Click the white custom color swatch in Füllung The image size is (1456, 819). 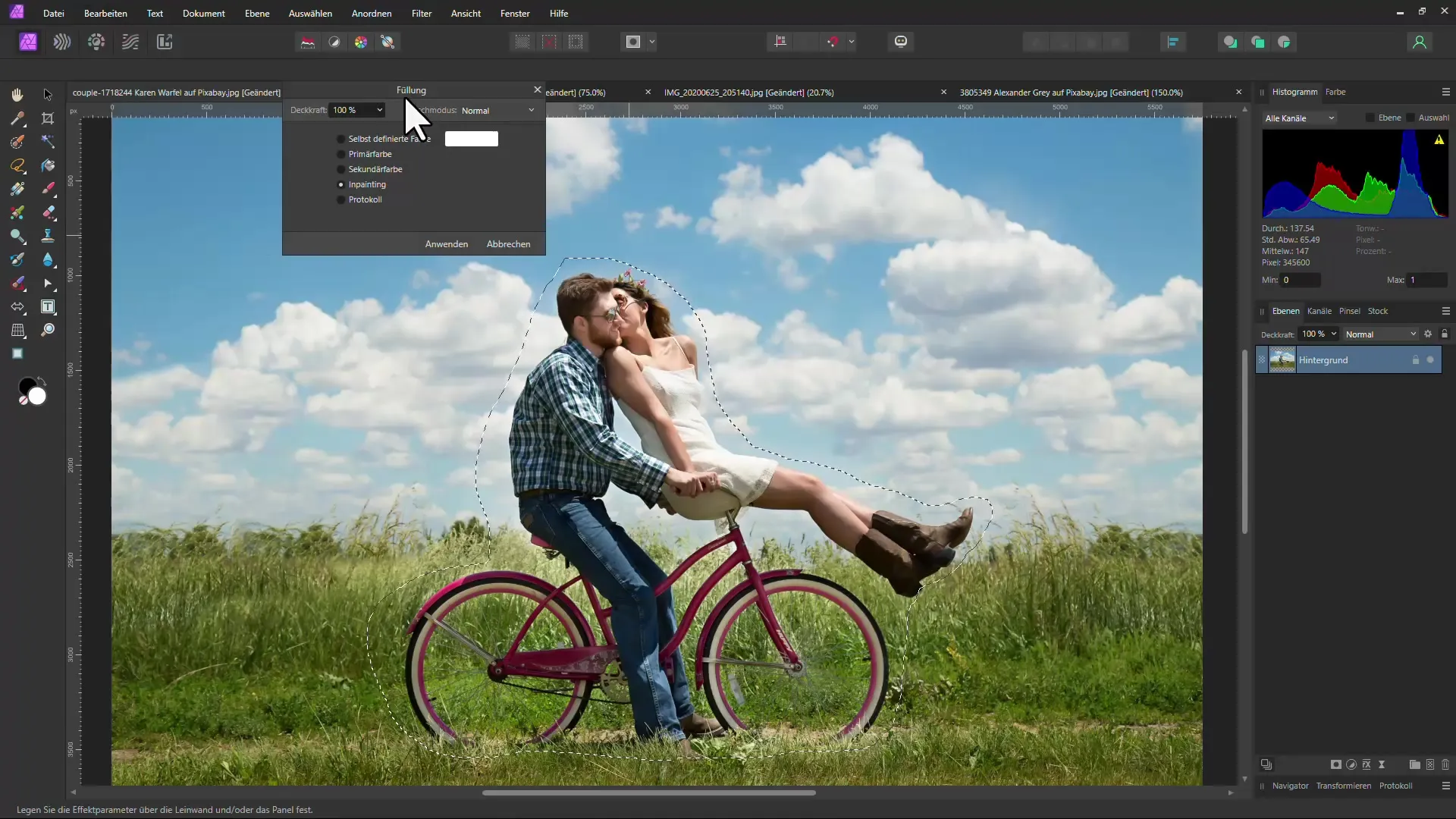click(x=472, y=139)
